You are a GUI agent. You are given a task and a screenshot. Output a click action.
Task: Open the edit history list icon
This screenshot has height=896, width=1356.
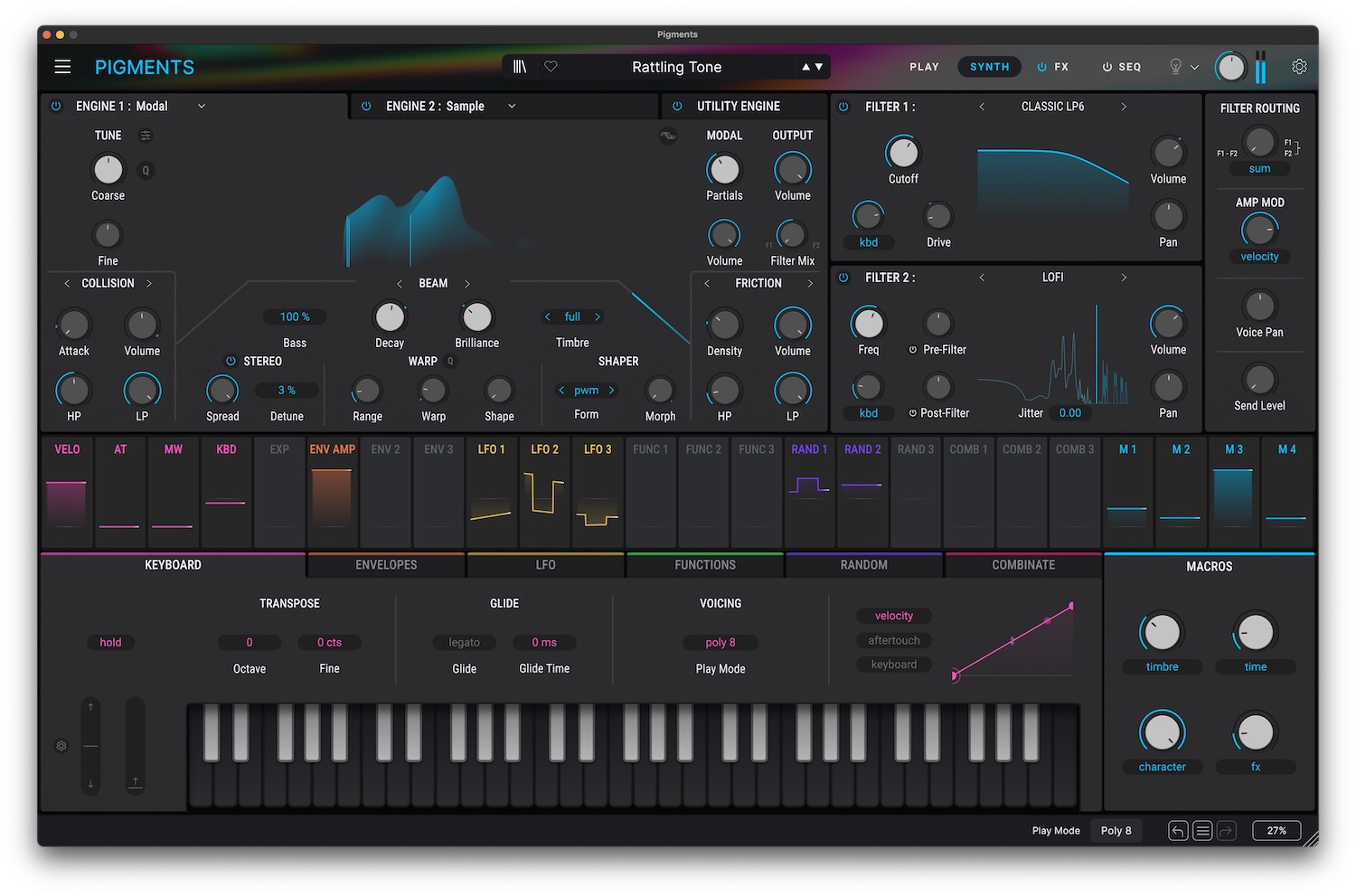click(1202, 831)
